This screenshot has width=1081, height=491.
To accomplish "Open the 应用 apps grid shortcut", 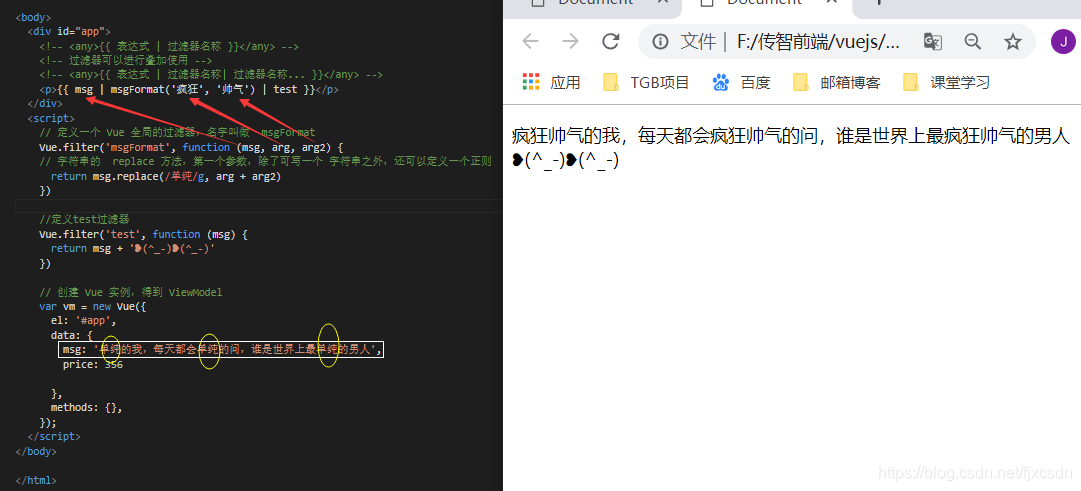I will [x=551, y=83].
